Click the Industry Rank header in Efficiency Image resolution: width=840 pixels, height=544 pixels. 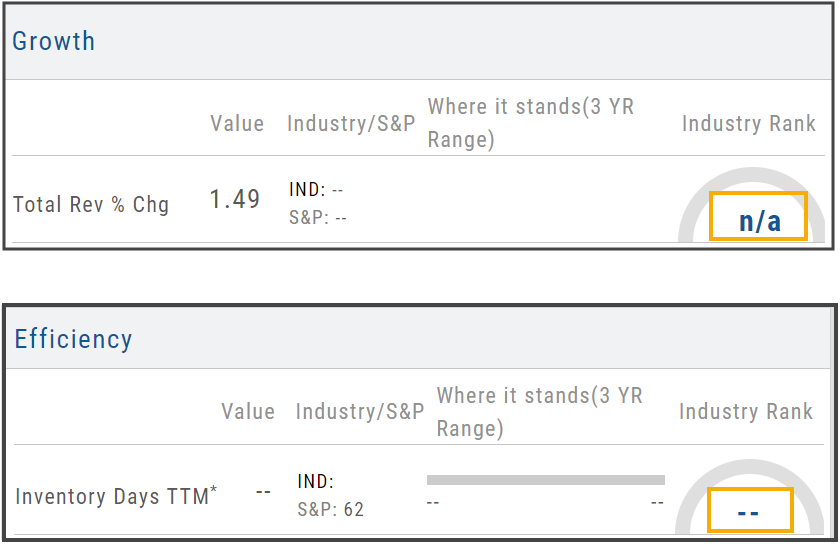pos(746,412)
